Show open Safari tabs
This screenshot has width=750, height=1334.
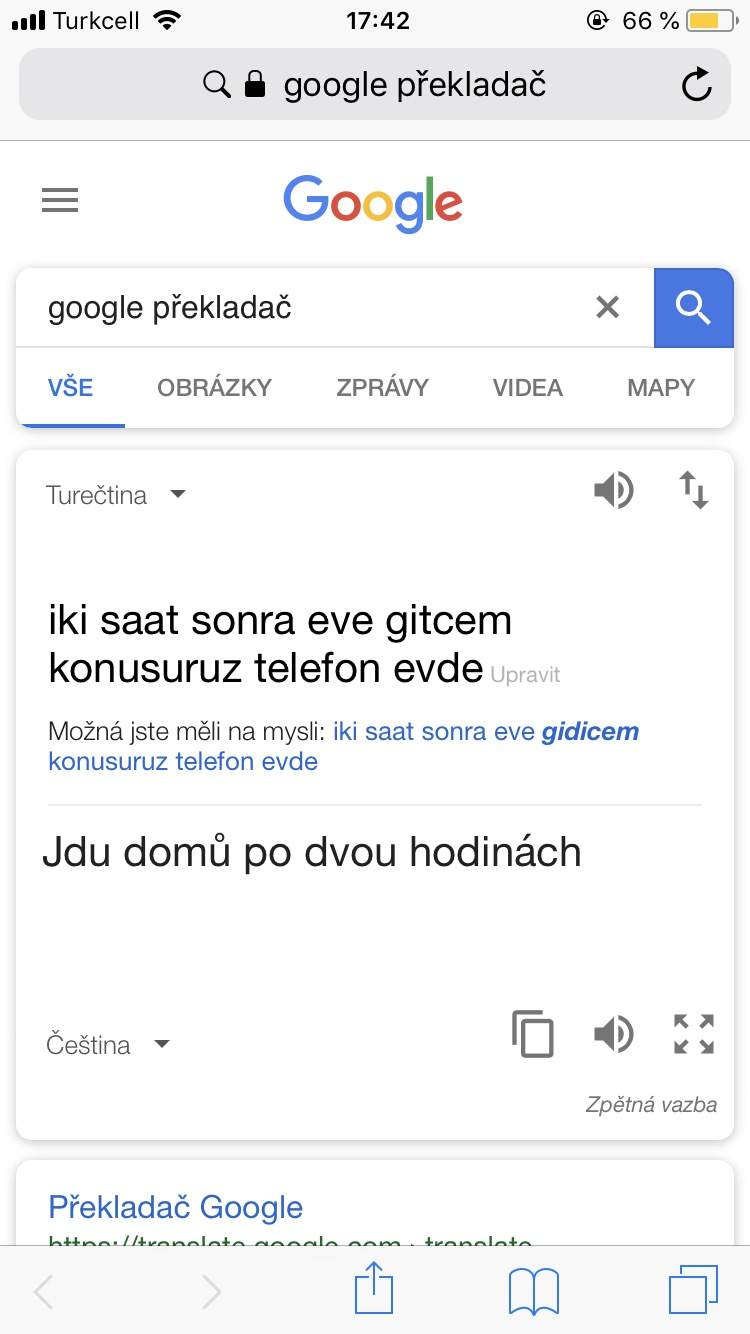click(693, 1290)
